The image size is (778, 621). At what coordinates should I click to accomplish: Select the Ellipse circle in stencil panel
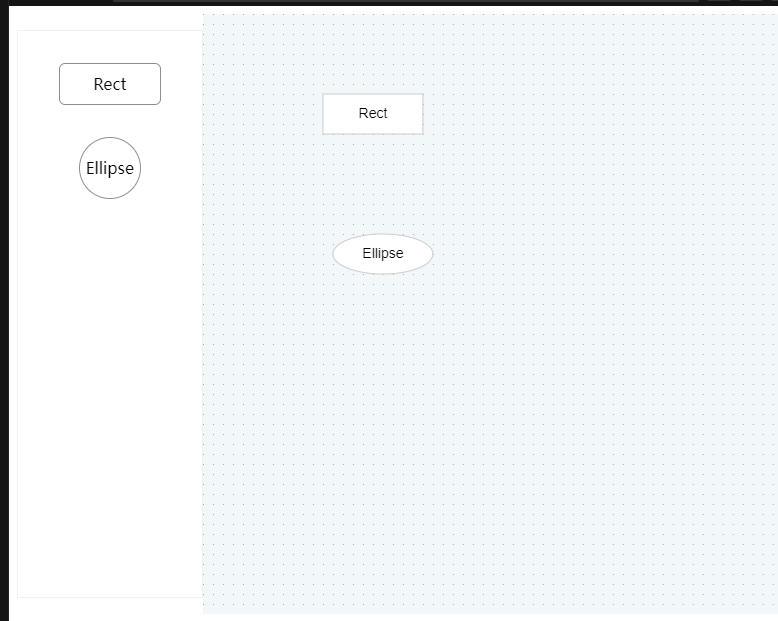(x=110, y=168)
